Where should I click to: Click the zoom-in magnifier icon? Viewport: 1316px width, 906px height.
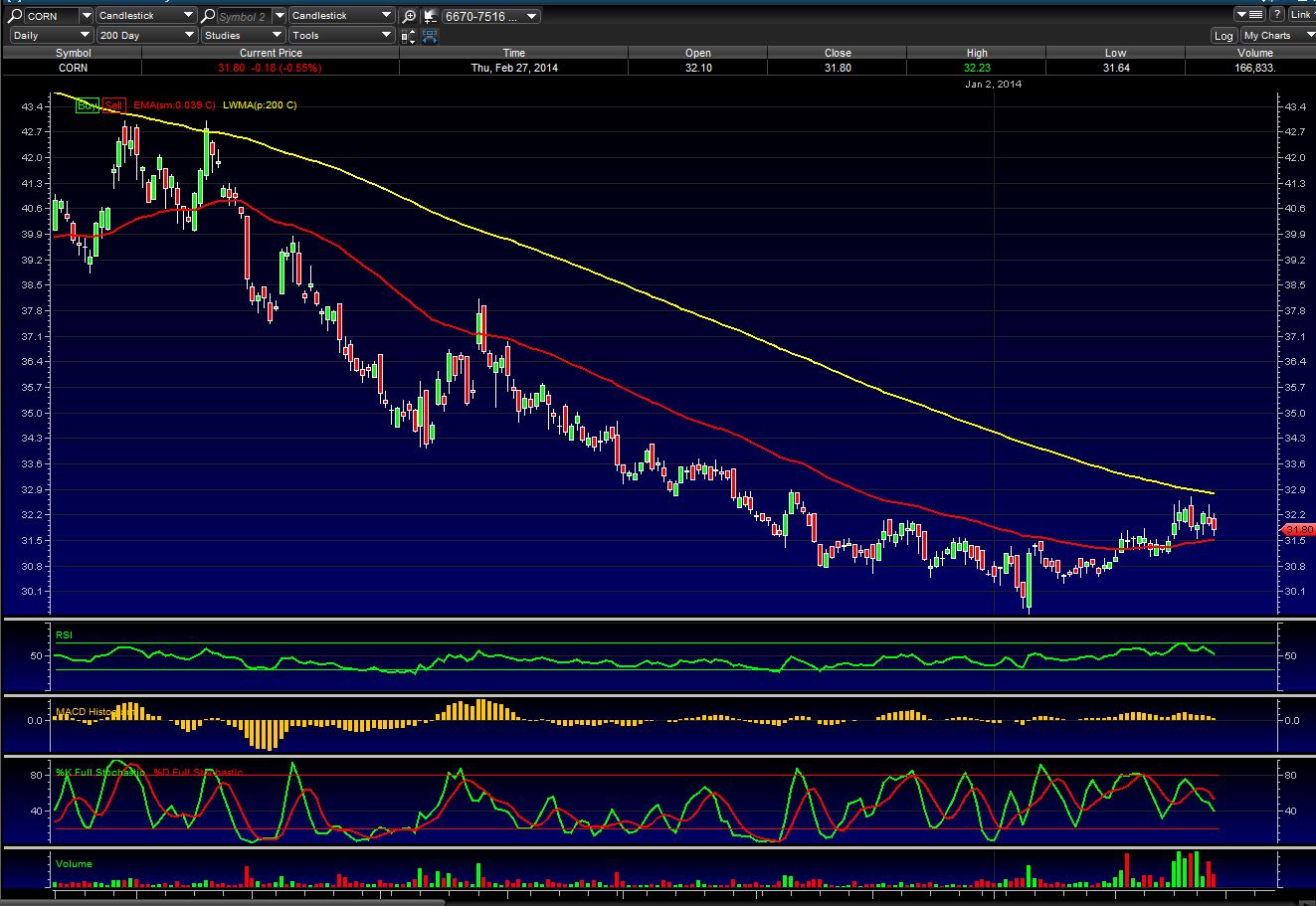pyautogui.click(x=409, y=16)
